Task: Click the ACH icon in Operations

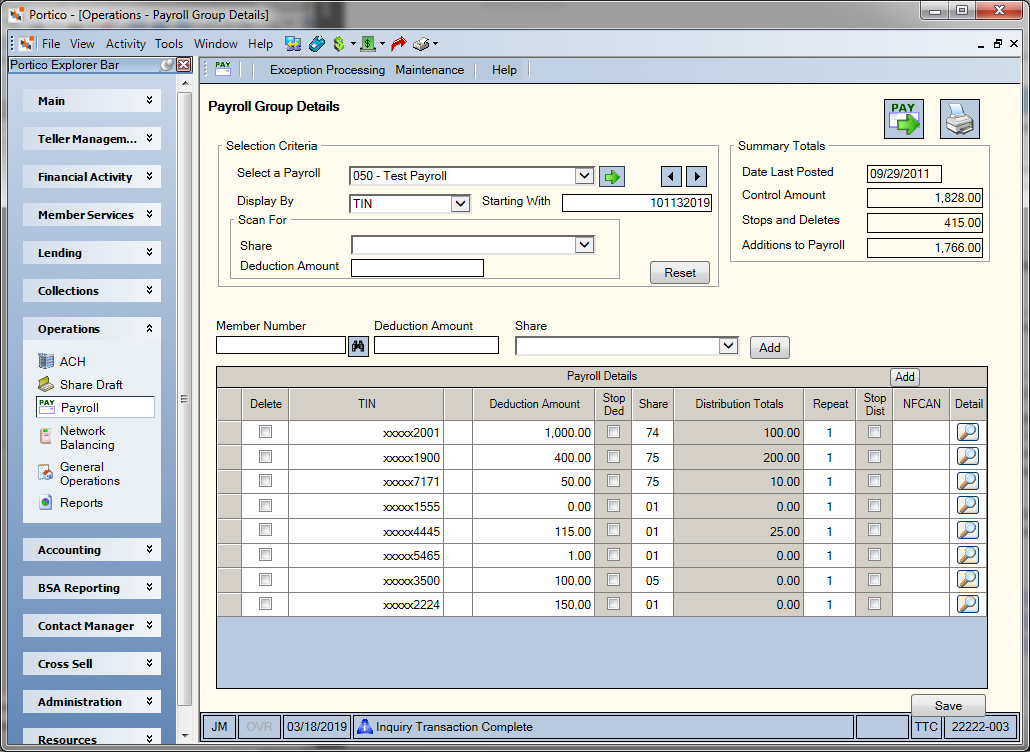Action: pos(46,361)
